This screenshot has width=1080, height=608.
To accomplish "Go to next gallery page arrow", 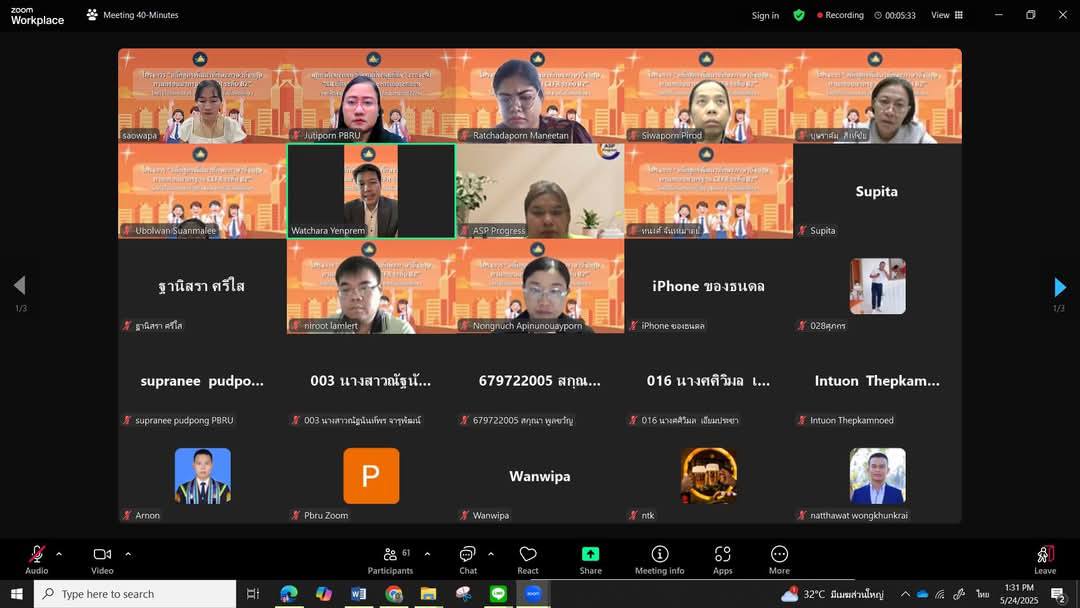I will point(1059,288).
